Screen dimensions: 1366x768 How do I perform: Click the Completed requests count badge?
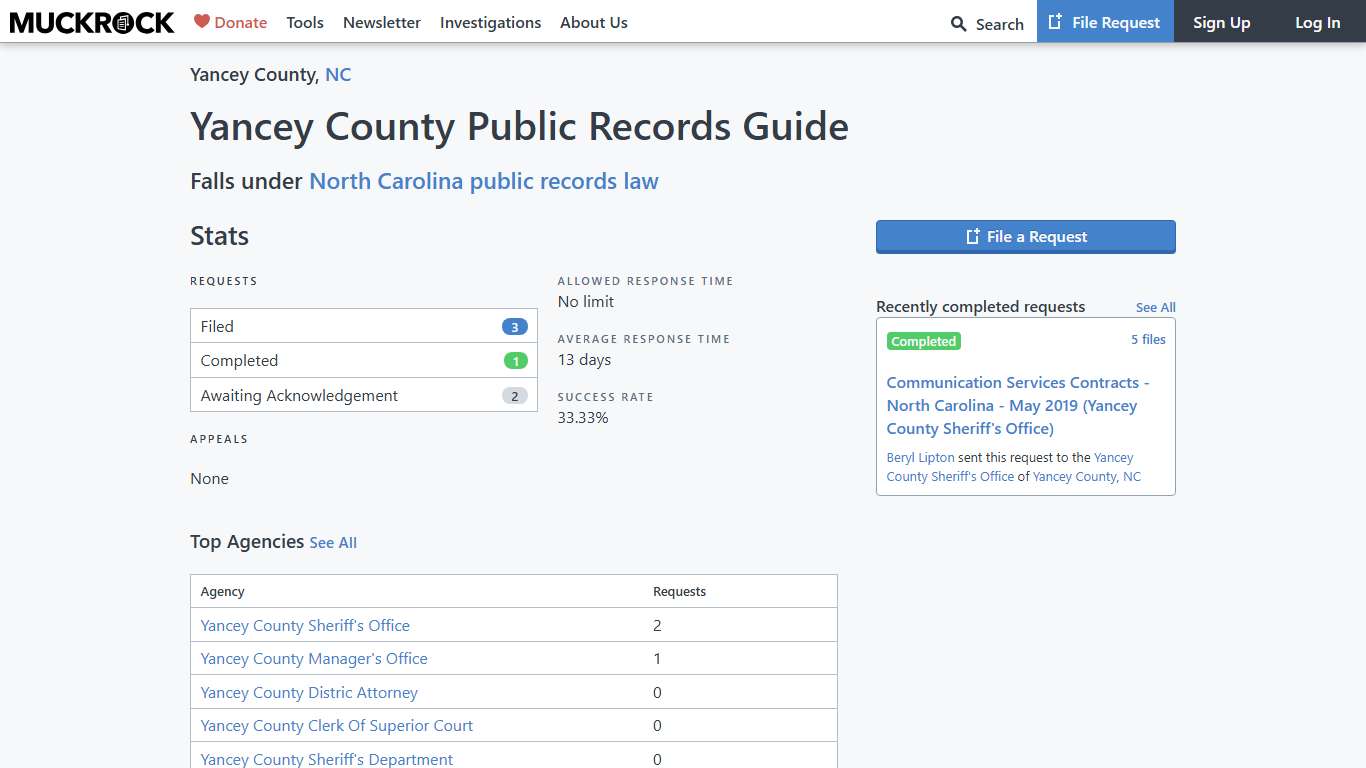coord(515,360)
